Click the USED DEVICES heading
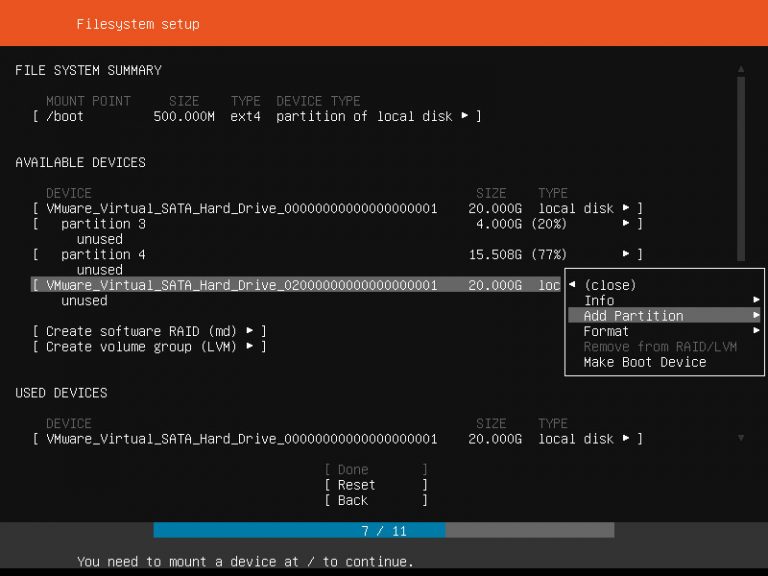 [x=61, y=393]
